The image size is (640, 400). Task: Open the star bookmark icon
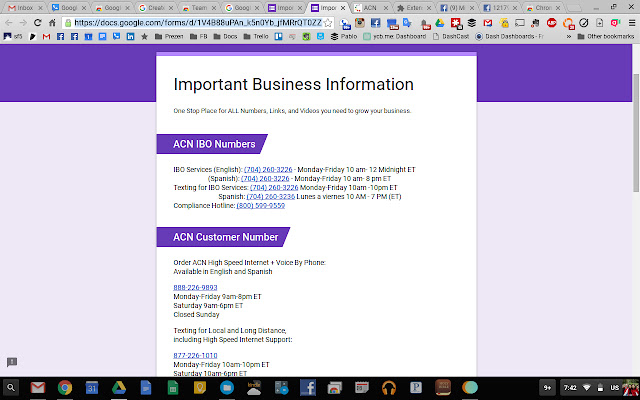pyautogui.click(x=144, y=37)
